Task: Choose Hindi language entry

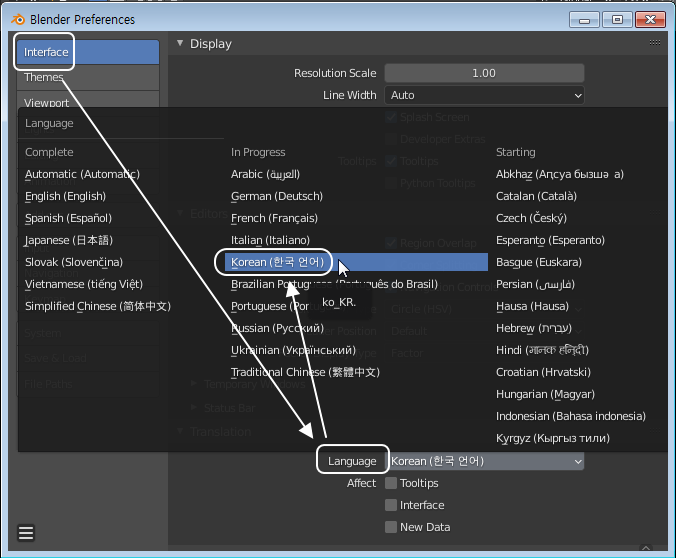Action: [542, 350]
